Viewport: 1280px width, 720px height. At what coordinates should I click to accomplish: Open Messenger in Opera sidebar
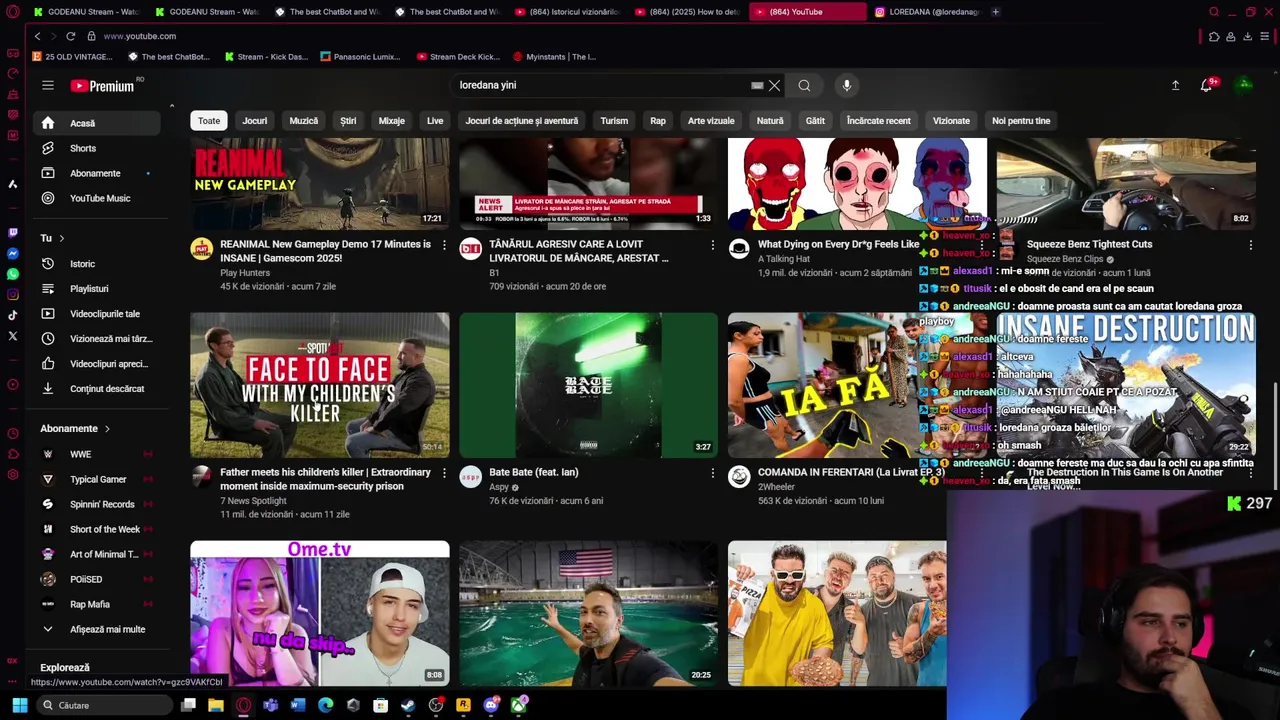[x=13, y=253]
